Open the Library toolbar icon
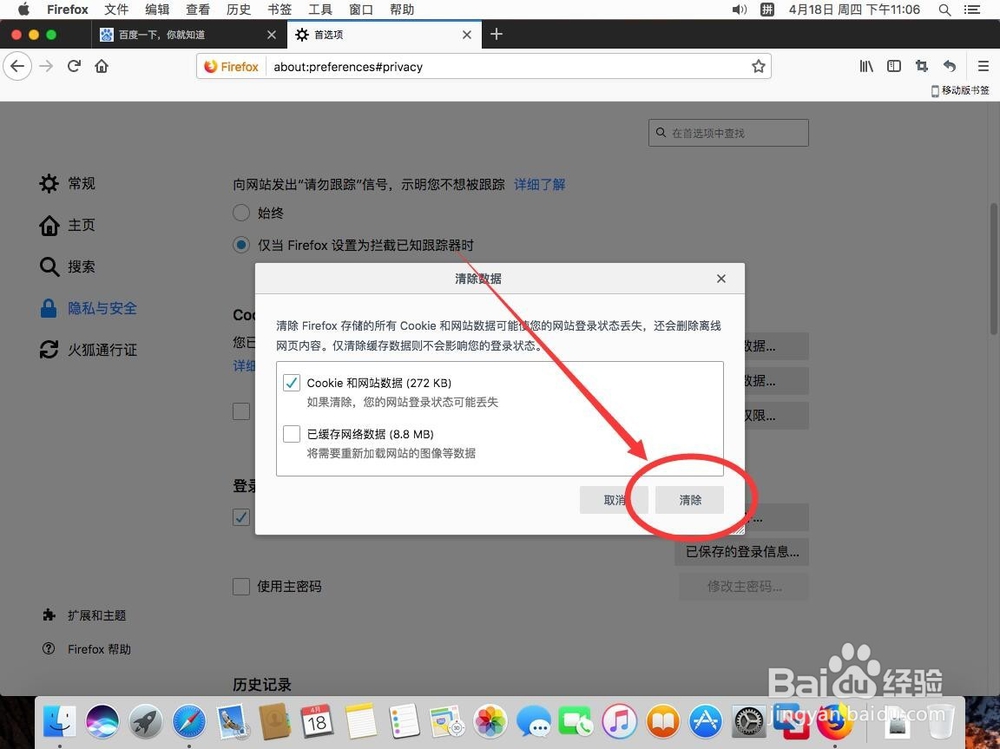 pos(866,66)
